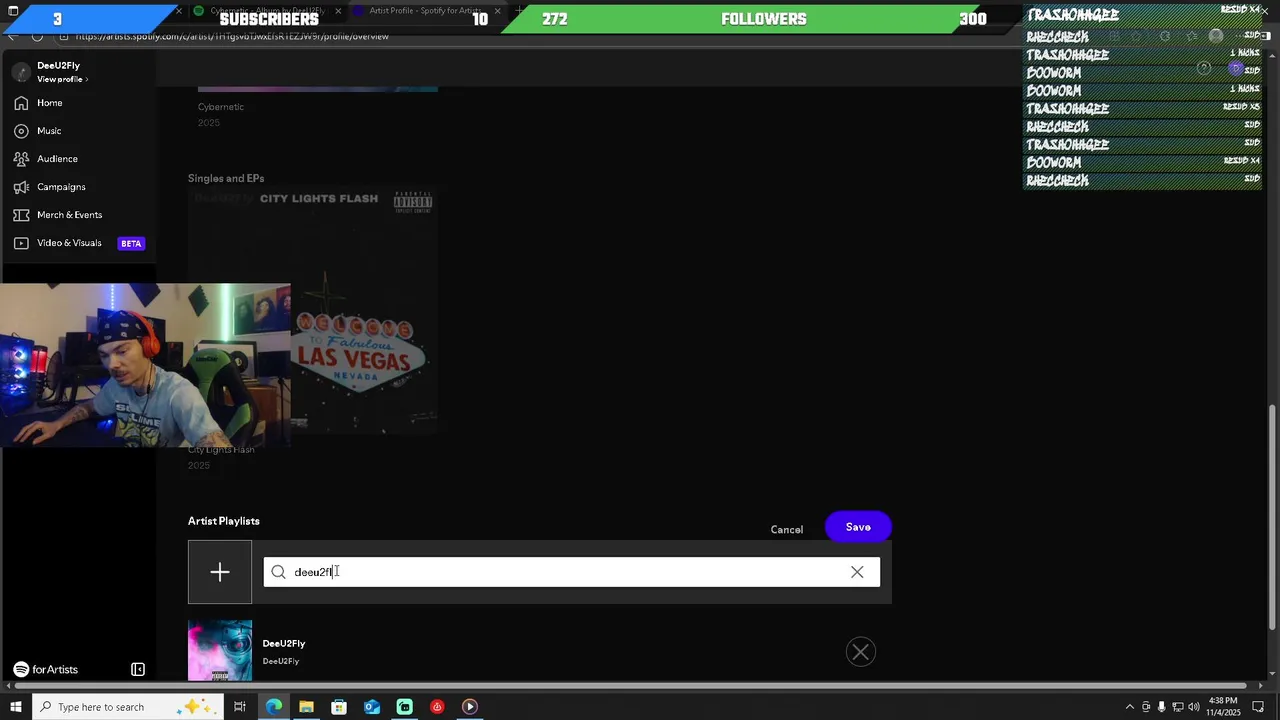This screenshot has width=1280, height=720.
Task: Click the playlist search input field
Action: pyautogui.click(x=571, y=572)
